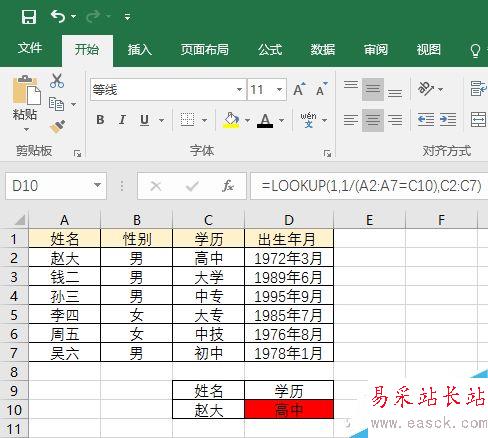The height and width of the screenshot is (438, 488).
Task: Select column D header
Action: (289, 220)
